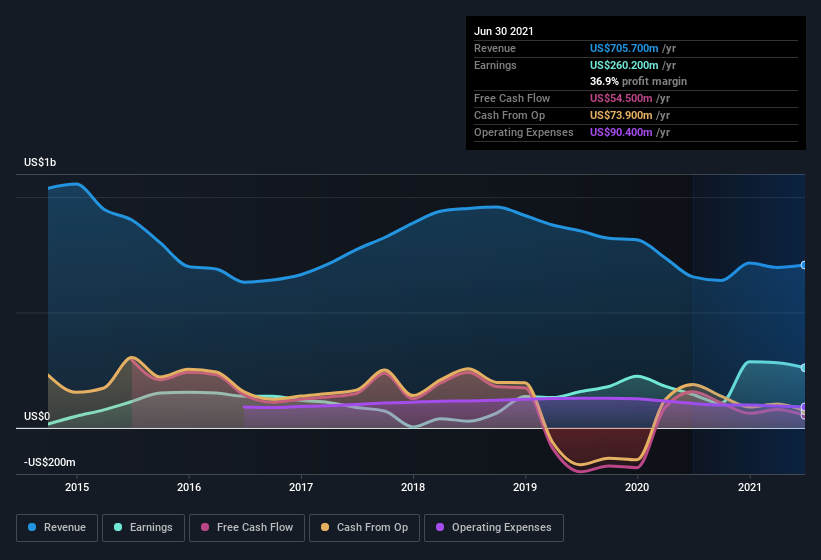Click the 2018 axis label
This screenshot has width=821, height=560.
tap(413, 487)
